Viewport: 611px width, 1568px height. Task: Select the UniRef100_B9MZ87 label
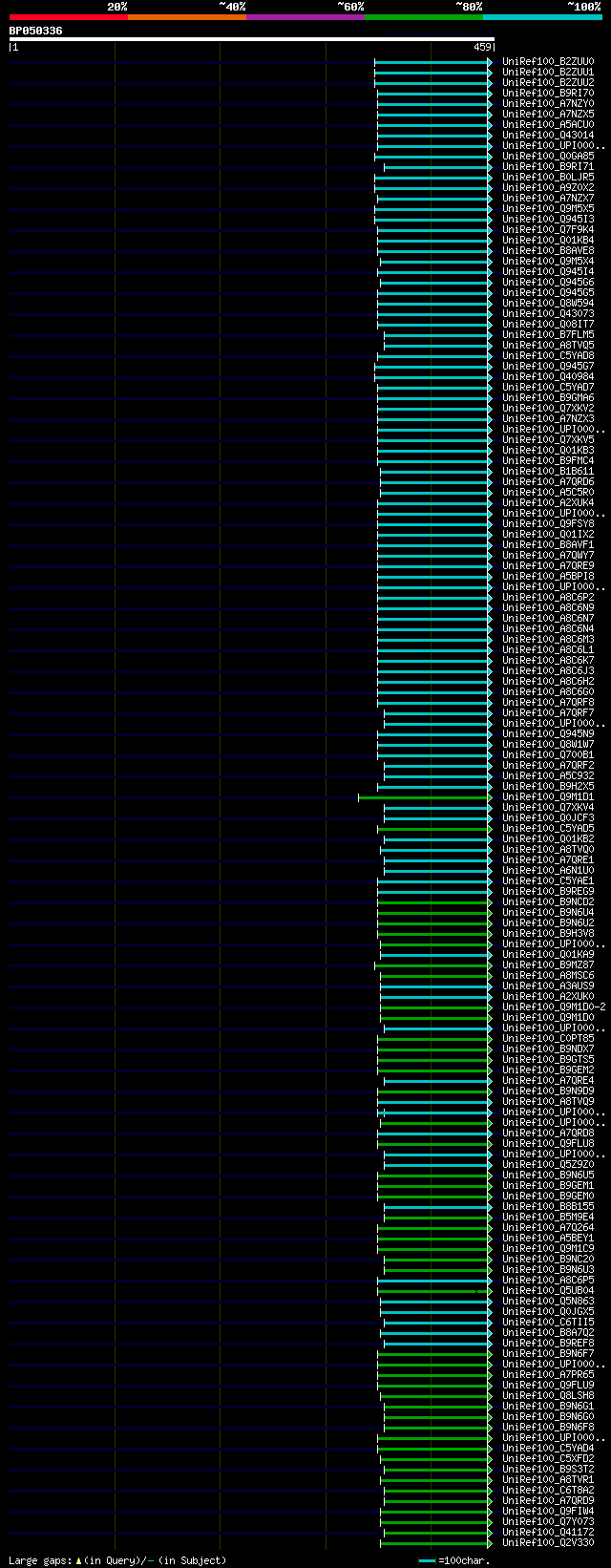click(x=548, y=965)
